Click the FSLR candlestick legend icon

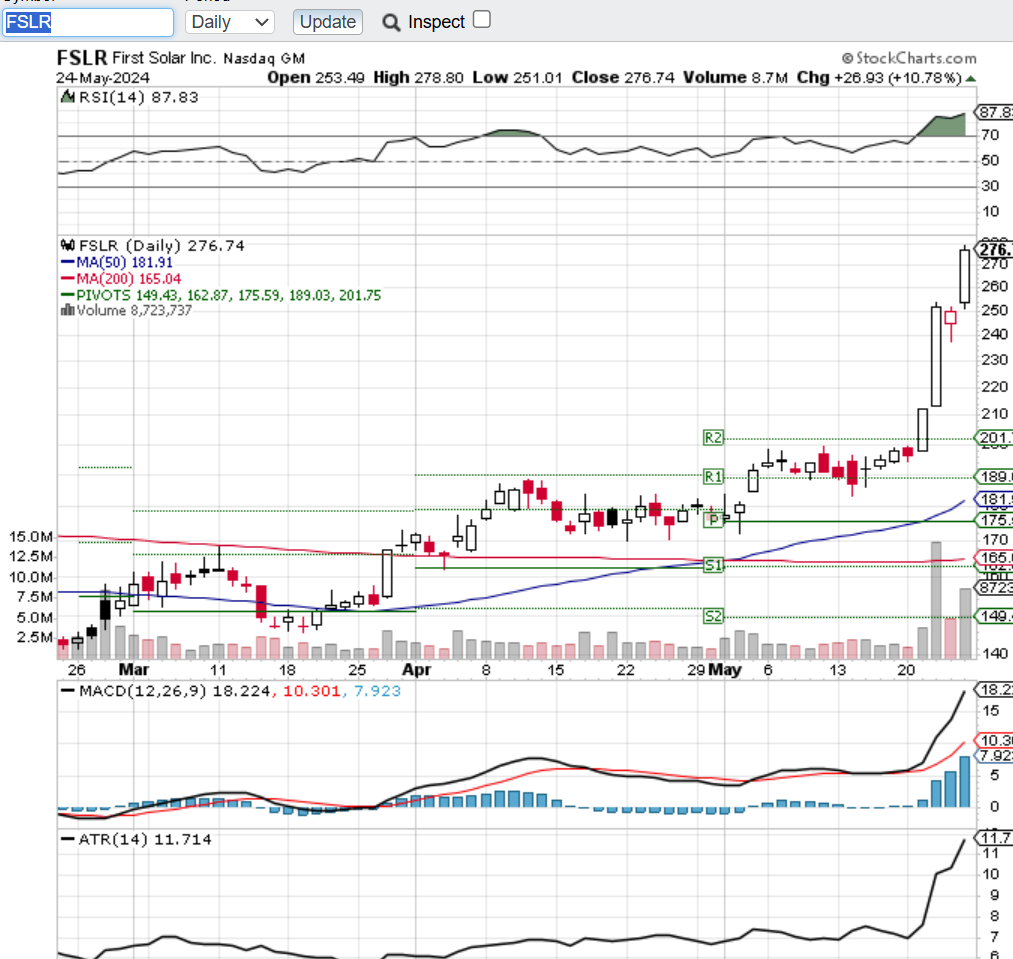67,246
